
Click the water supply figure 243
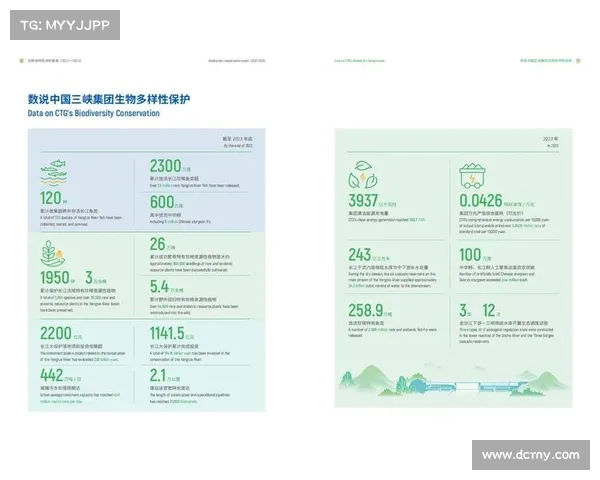pyautogui.click(x=359, y=255)
